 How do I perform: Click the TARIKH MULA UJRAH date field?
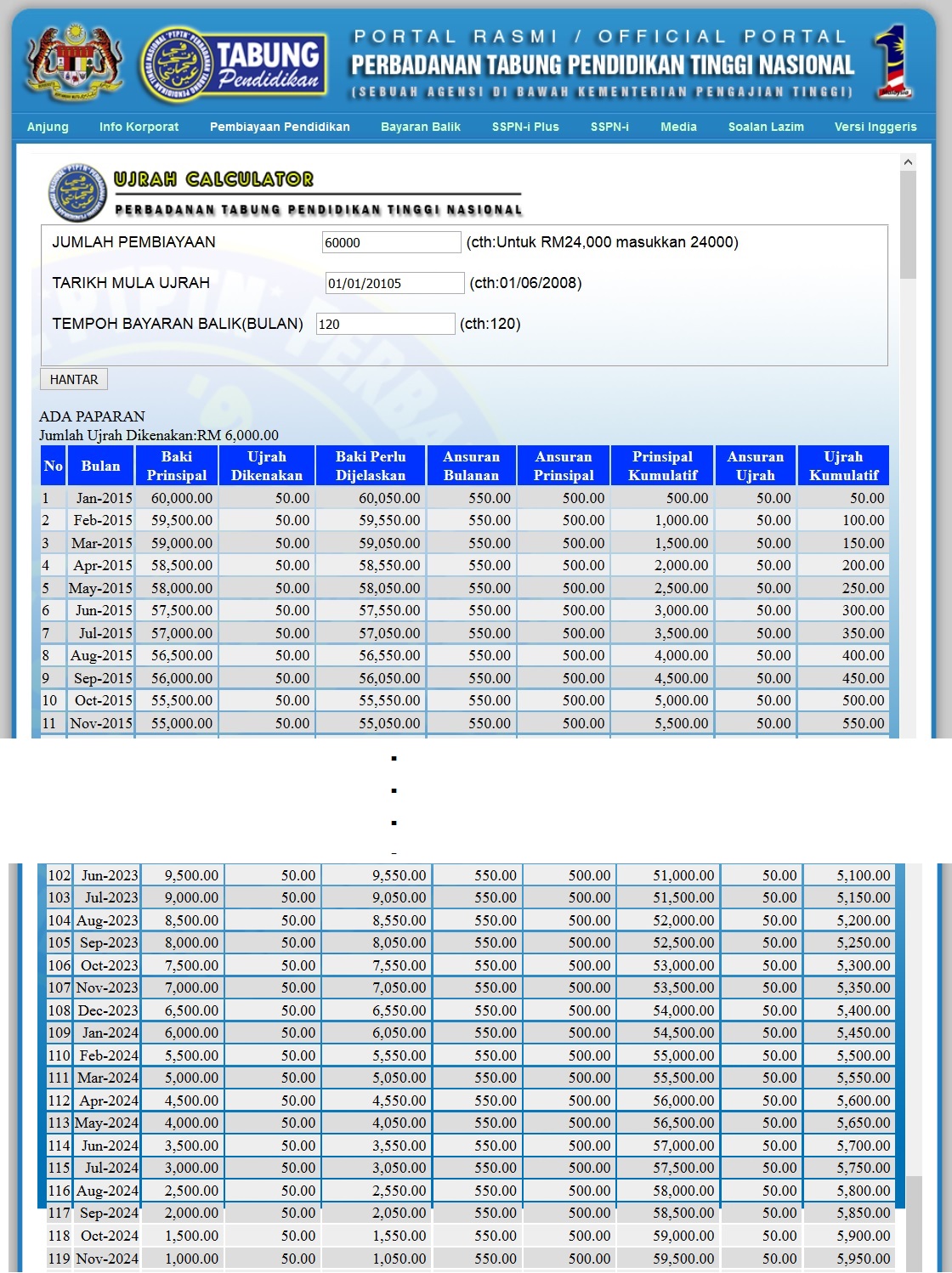(x=394, y=282)
